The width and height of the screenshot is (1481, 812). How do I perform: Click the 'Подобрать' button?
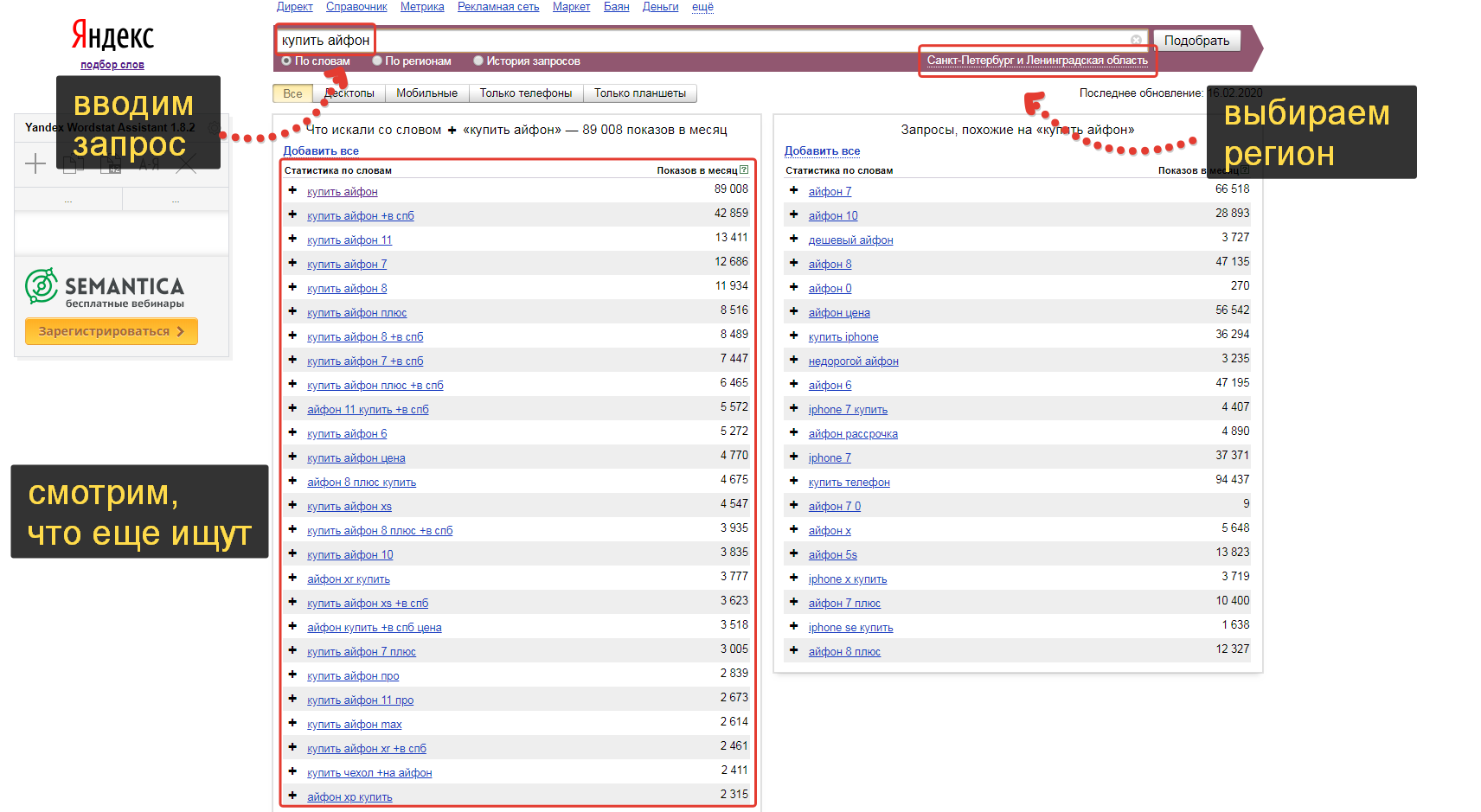tap(1197, 41)
